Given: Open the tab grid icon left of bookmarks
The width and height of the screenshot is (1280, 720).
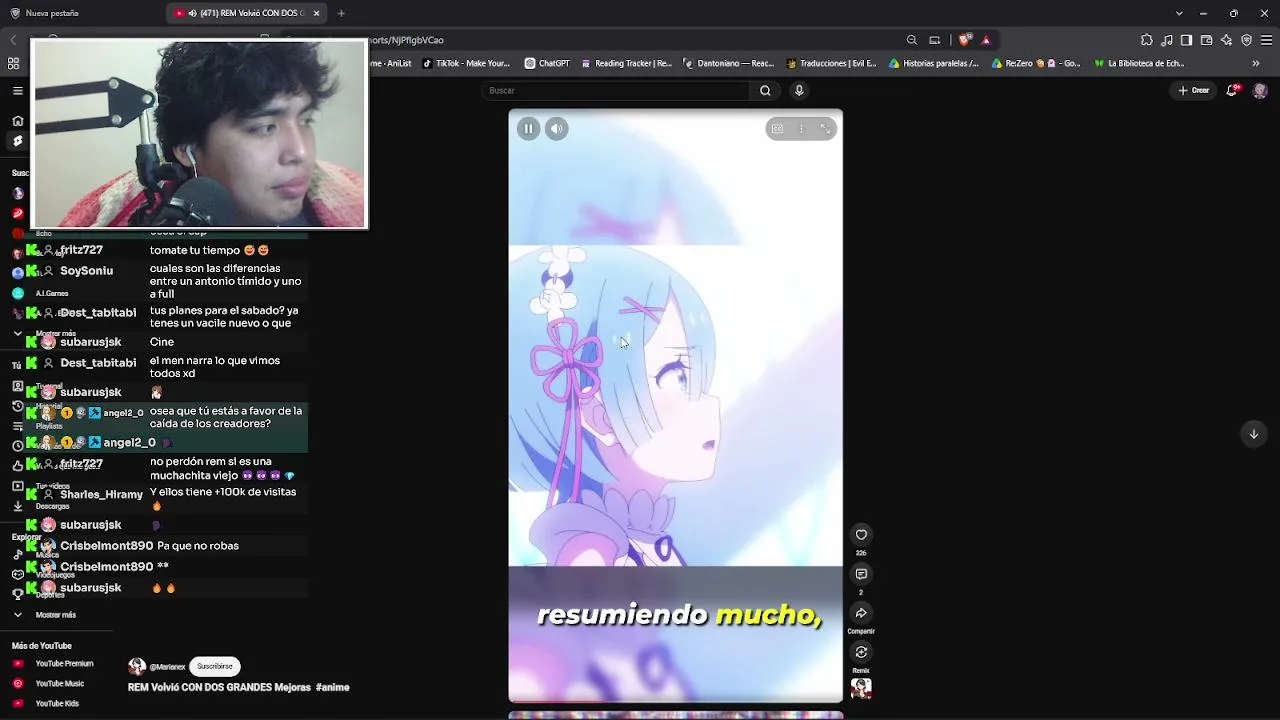Looking at the screenshot, I should (x=13, y=63).
